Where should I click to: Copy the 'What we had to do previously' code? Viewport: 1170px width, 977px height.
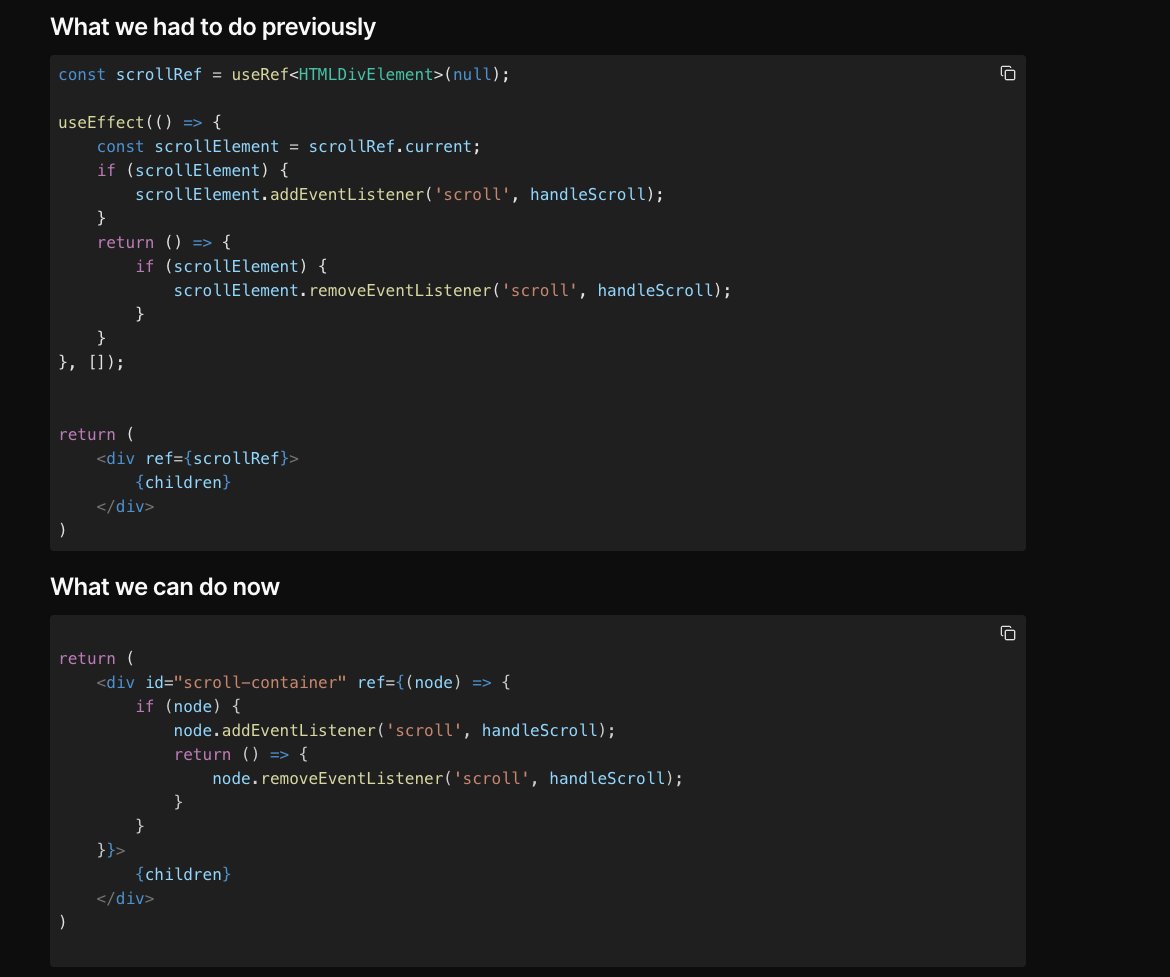[x=1007, y=73]
